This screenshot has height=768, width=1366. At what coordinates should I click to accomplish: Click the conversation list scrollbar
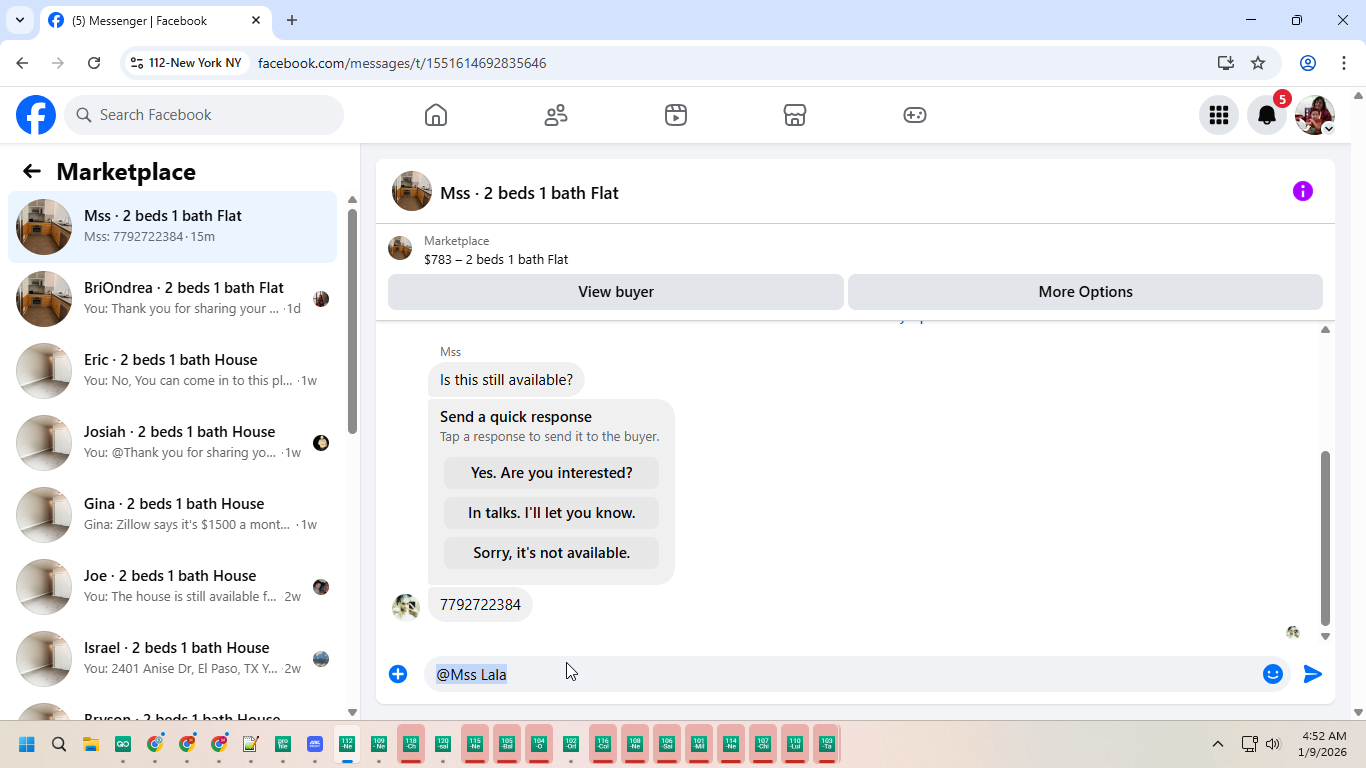pyautogui.click(x=352, y=320)
